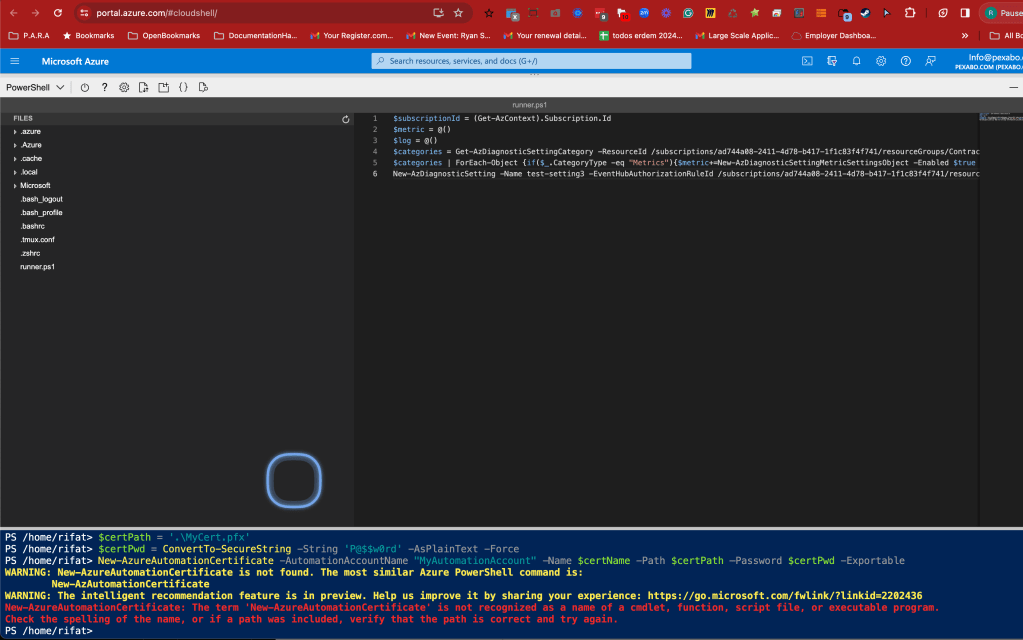
Task: Open the PowerShell shell type dropdown
Action: pos(35,87)
